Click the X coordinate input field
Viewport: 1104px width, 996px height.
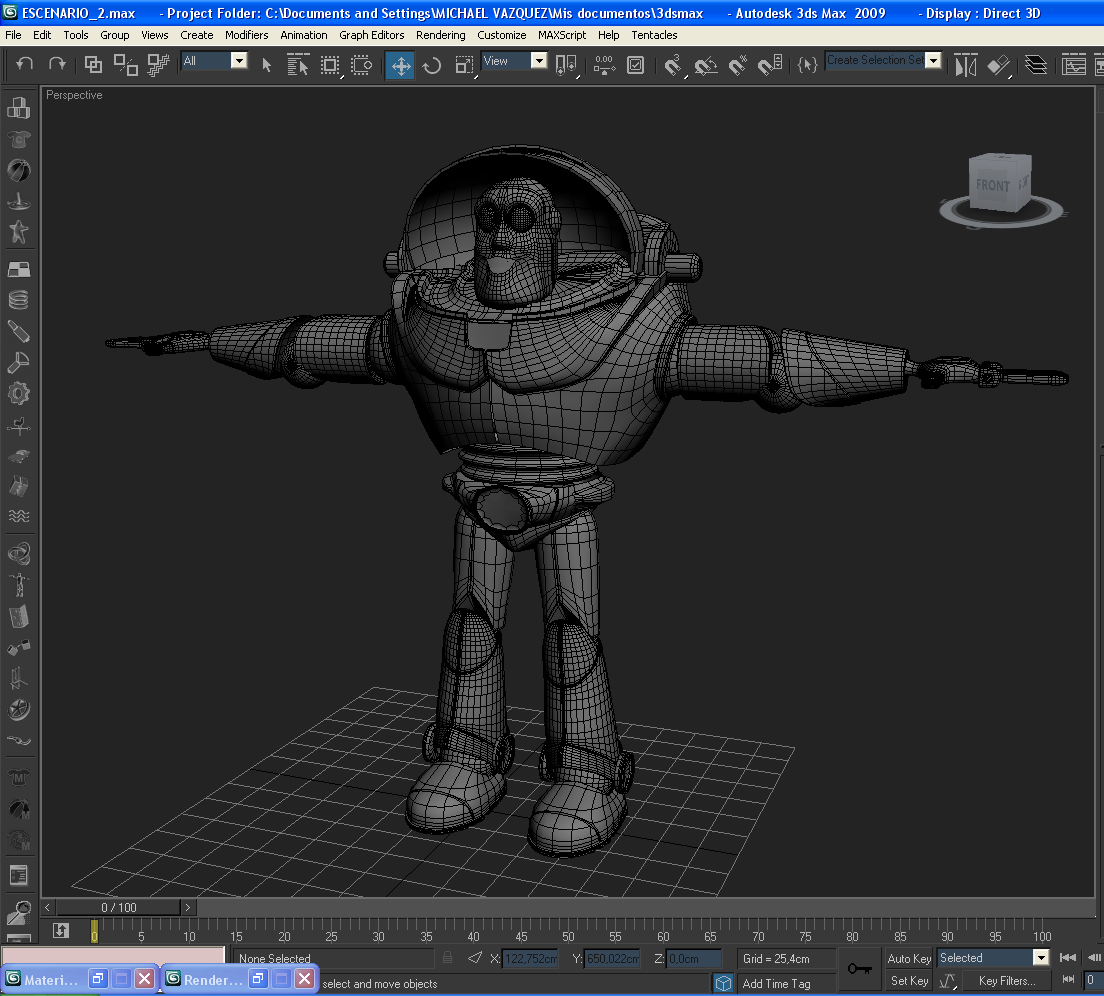(x=530, y=959)
